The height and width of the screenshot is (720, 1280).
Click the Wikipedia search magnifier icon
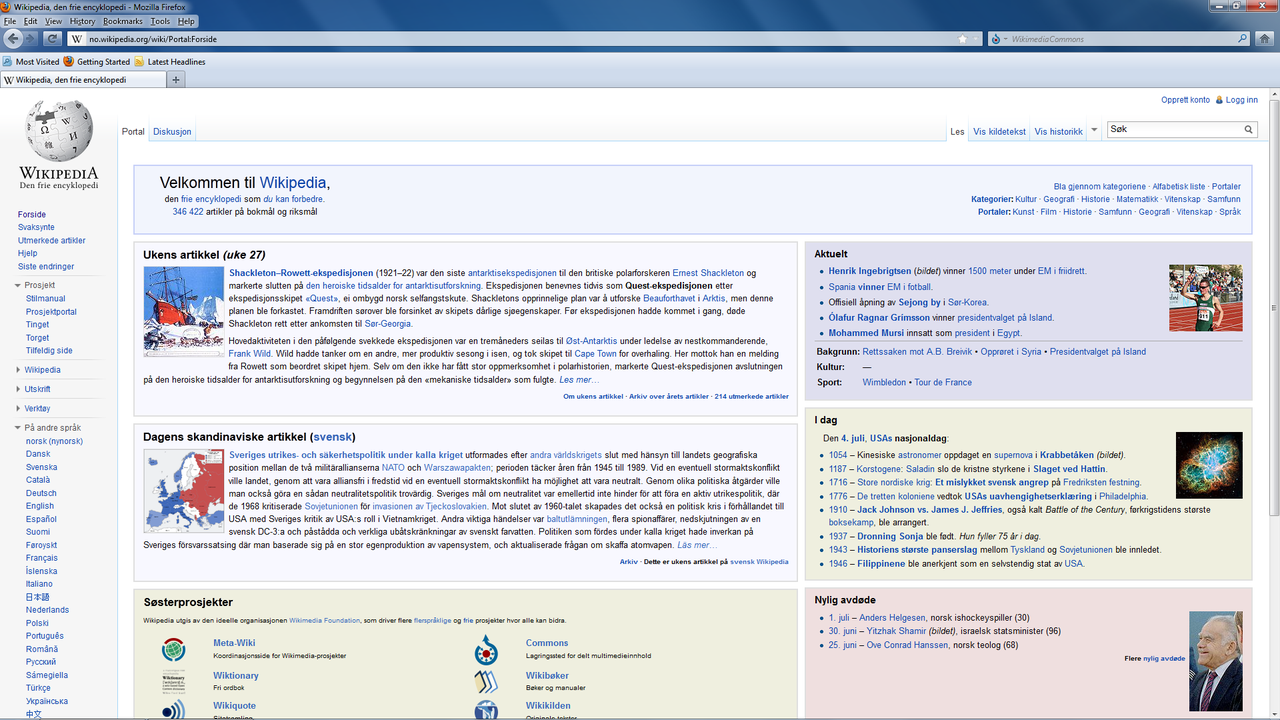[1249, 130]
